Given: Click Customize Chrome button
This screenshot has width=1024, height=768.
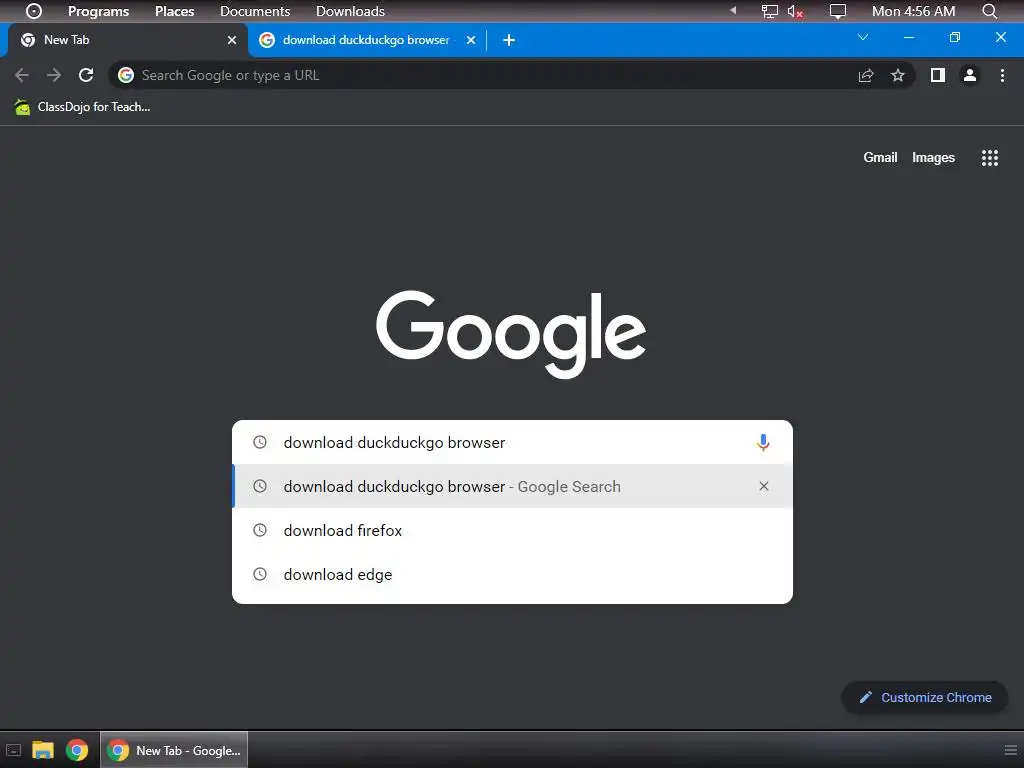Looking at the screenshot, I should coord(924,697).
